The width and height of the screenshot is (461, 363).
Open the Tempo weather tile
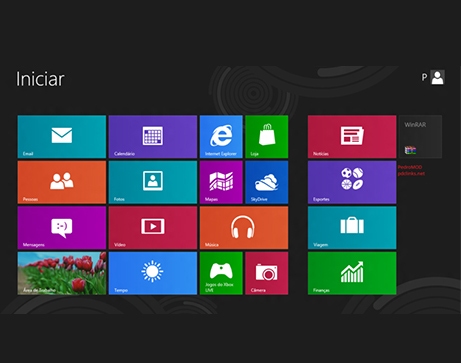[x=153, y=273]
